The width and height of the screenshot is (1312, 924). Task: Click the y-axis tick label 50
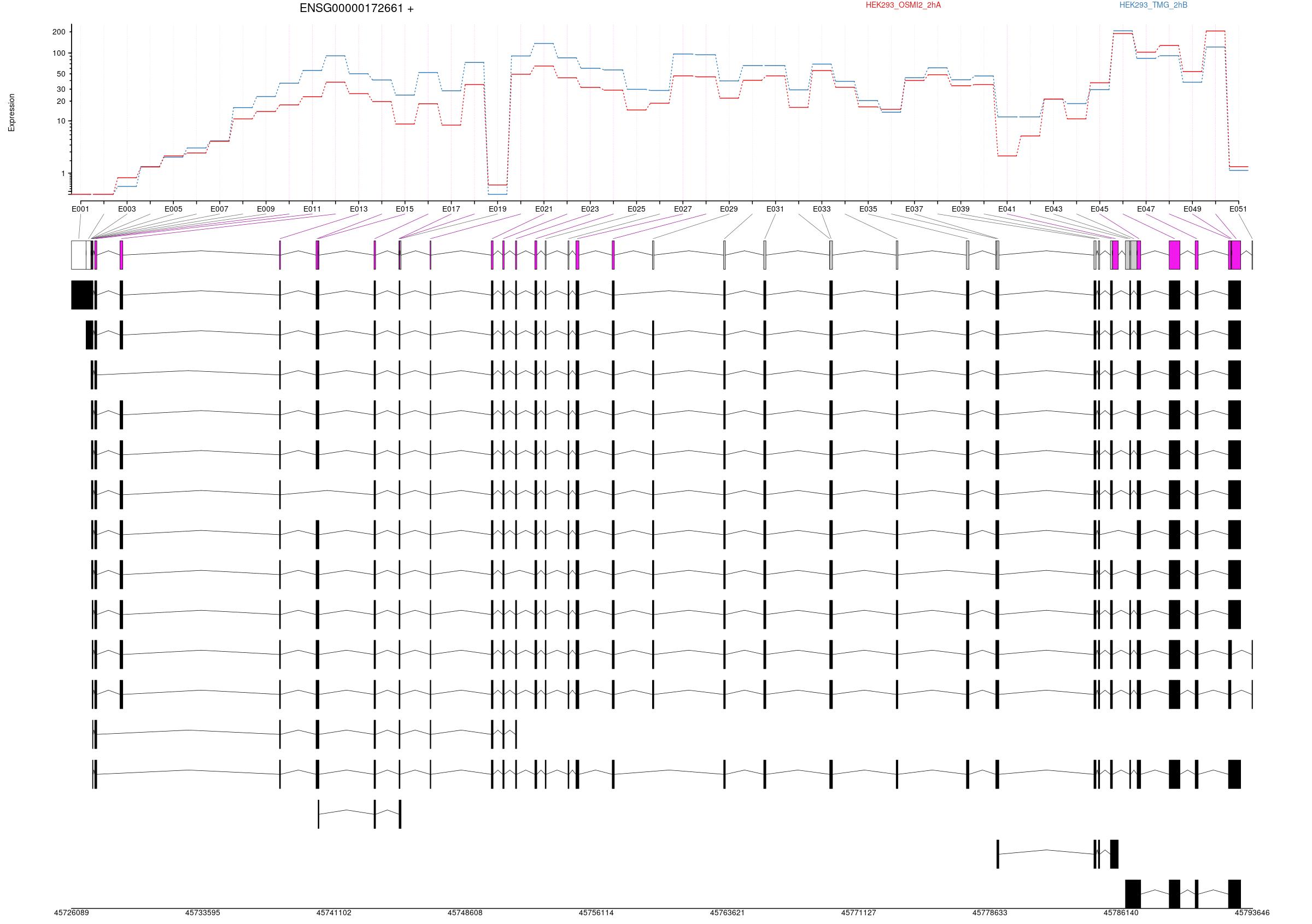pyautogui.click(x=61, y=74)
